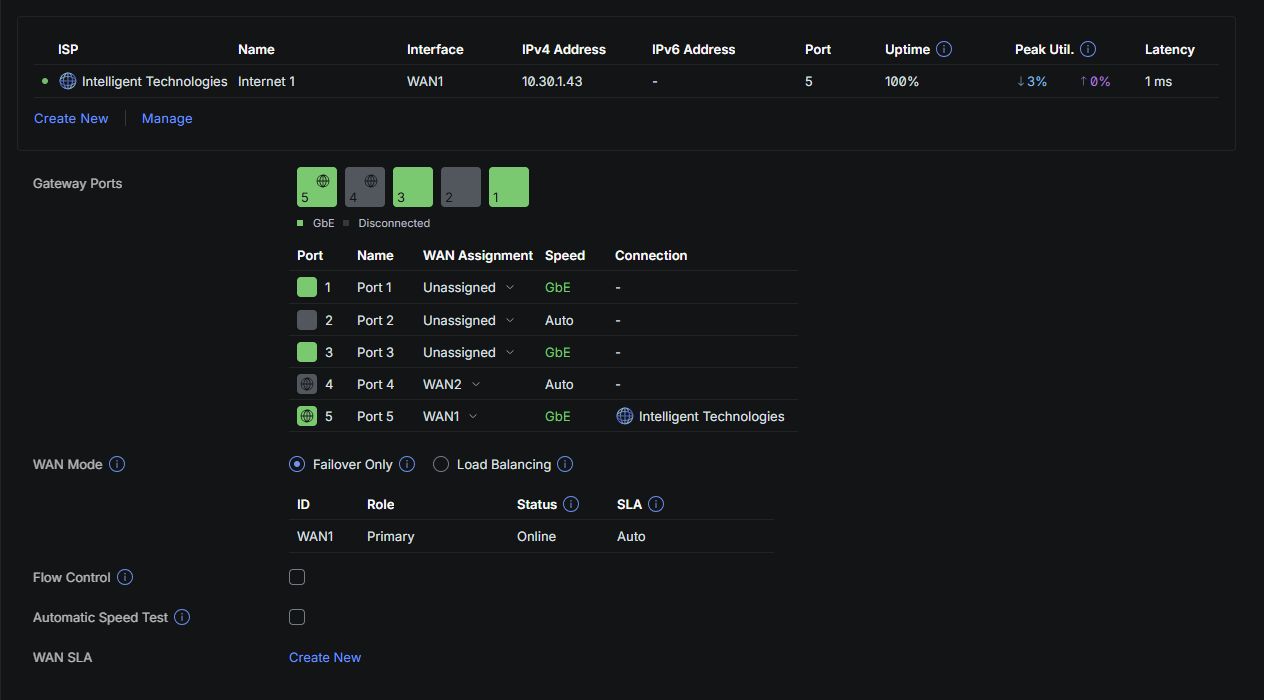The image size is (1264, 700).
Task: Click the green square in Port 3 row
Action: pos(307,352)
